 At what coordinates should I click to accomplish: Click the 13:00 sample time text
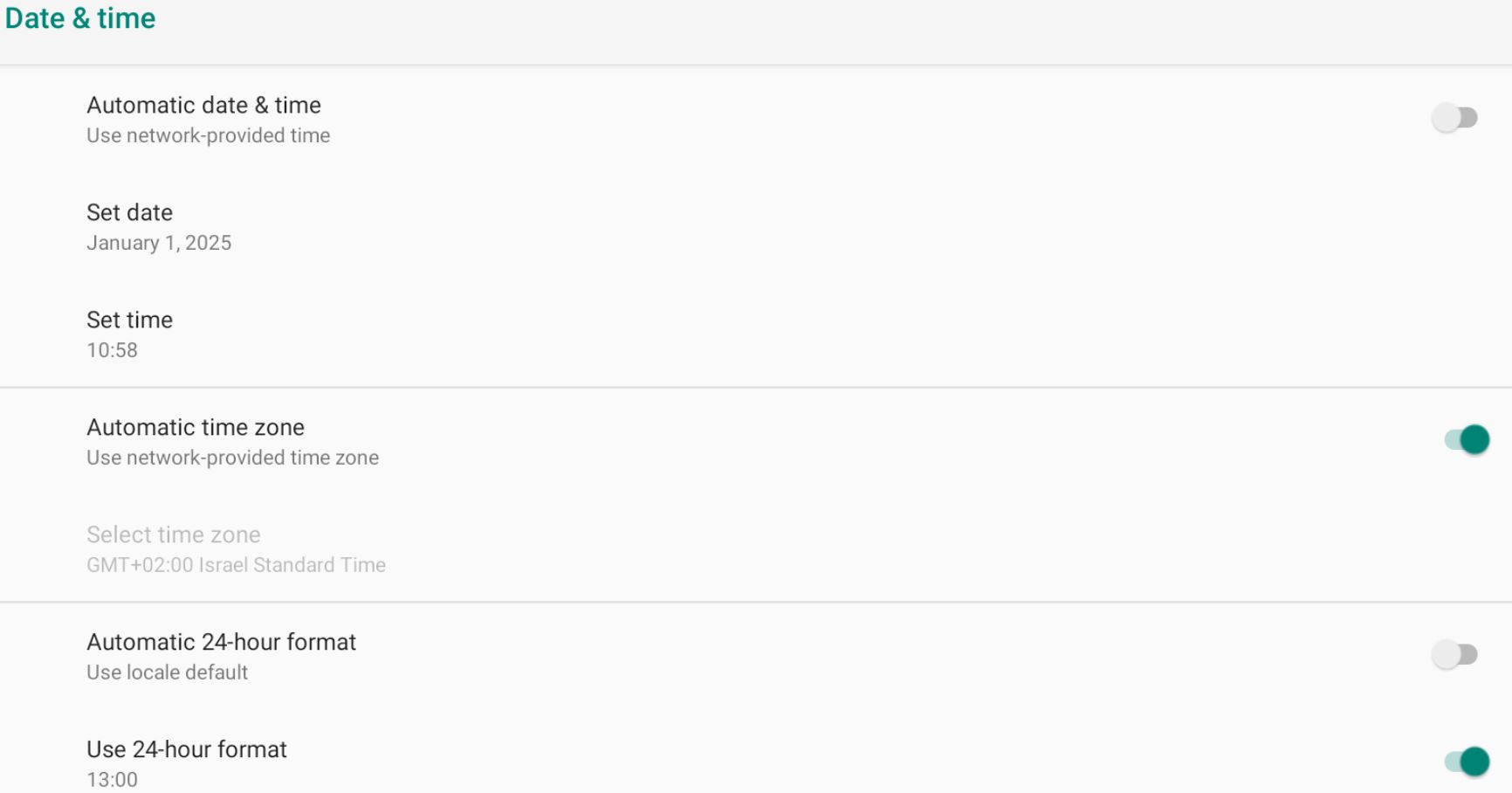112,780
